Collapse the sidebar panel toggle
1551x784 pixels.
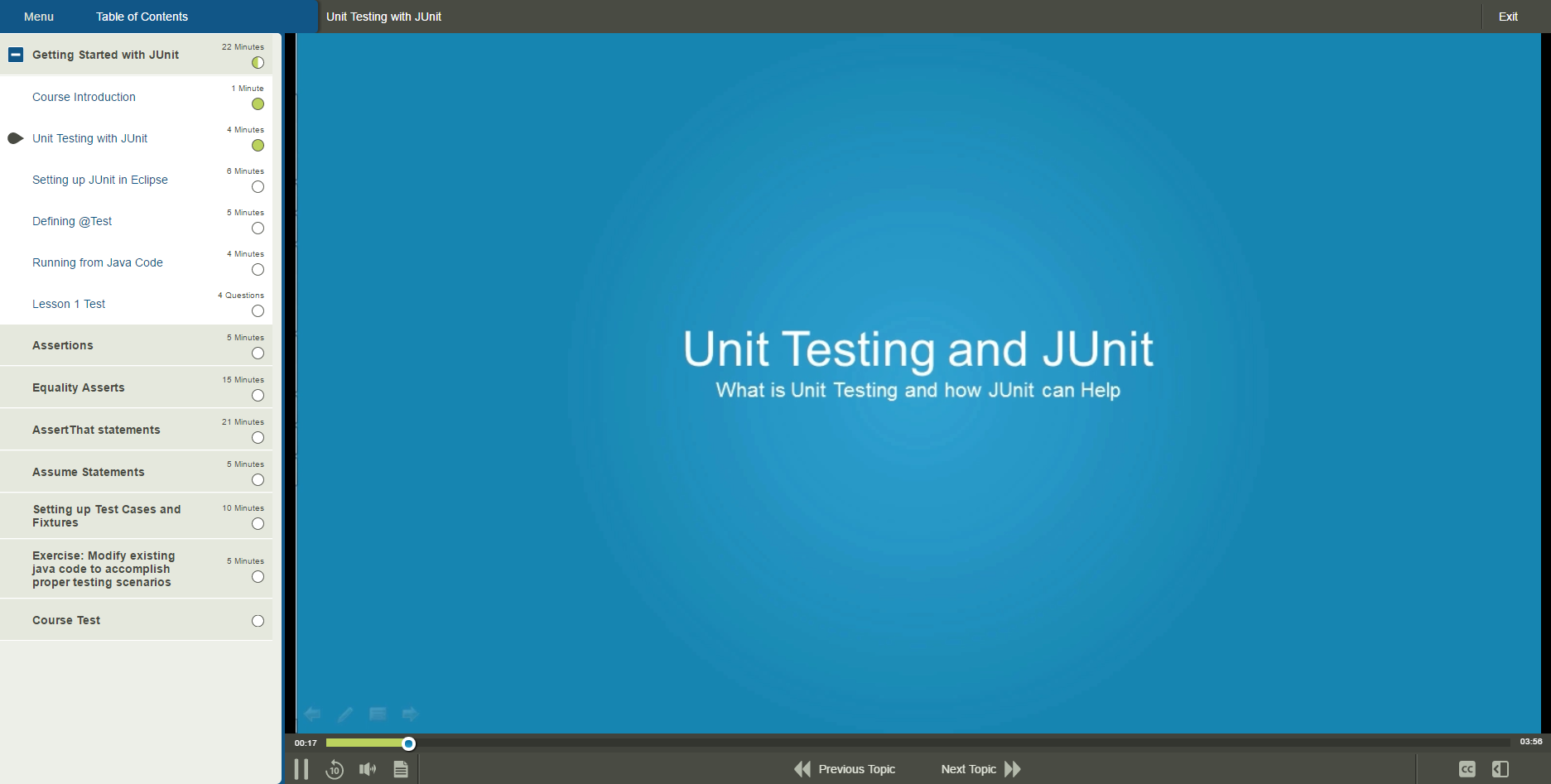pyautogui.click(x=1499, y=768)
